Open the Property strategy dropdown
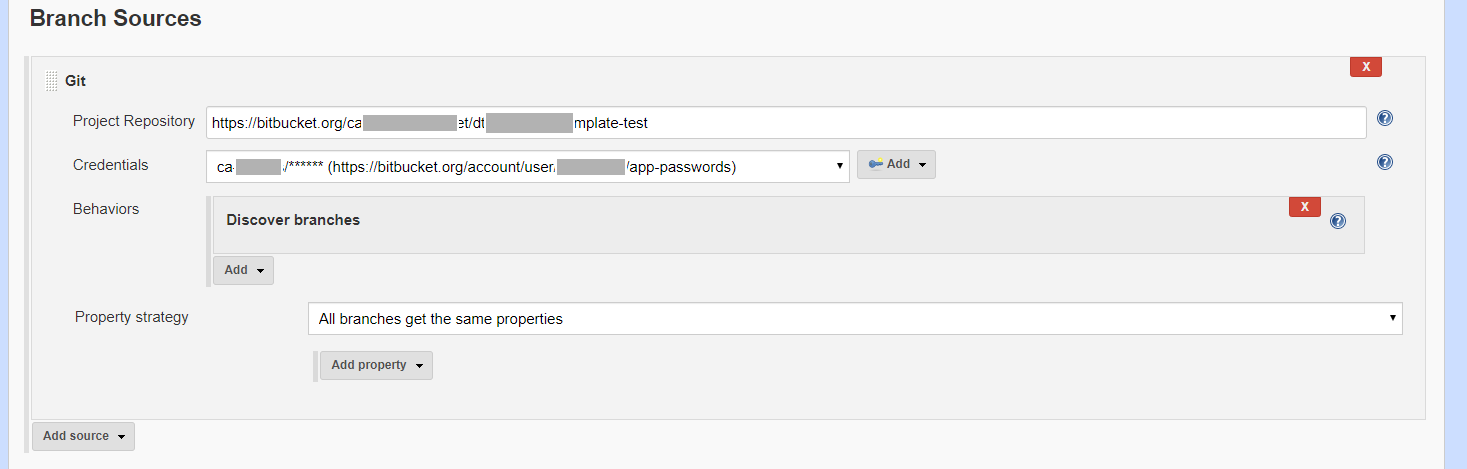 click(x=855, y=319)
